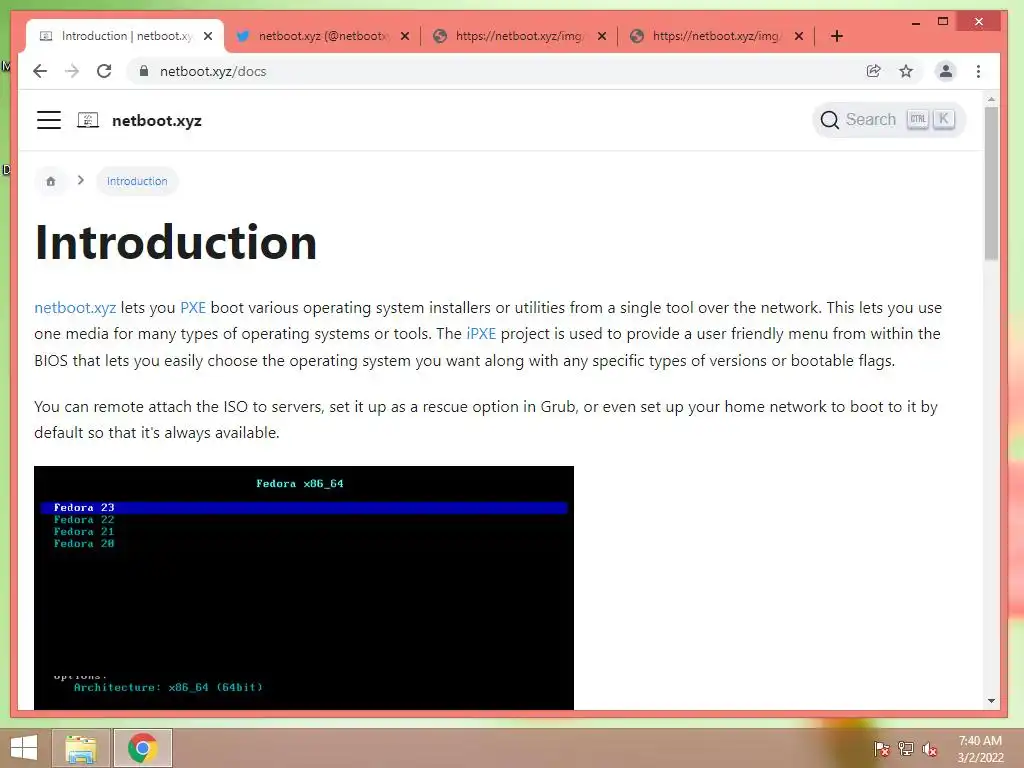
Task: Click the address bar URL netboot.xyz/docs
Action: pos(213,71)
